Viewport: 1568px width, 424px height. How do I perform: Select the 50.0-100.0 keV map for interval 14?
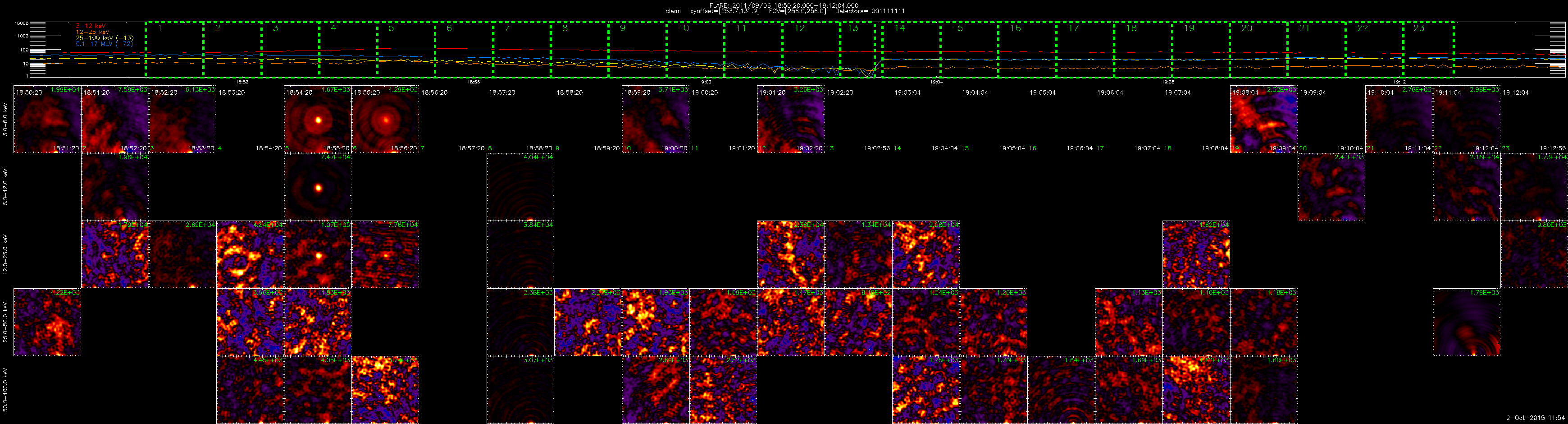[x=926, y=390]
